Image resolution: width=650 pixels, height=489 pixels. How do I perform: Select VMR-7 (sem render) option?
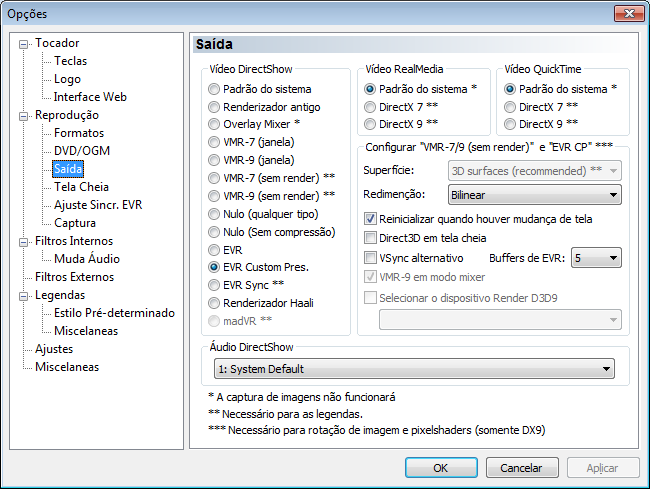(214, 178)
